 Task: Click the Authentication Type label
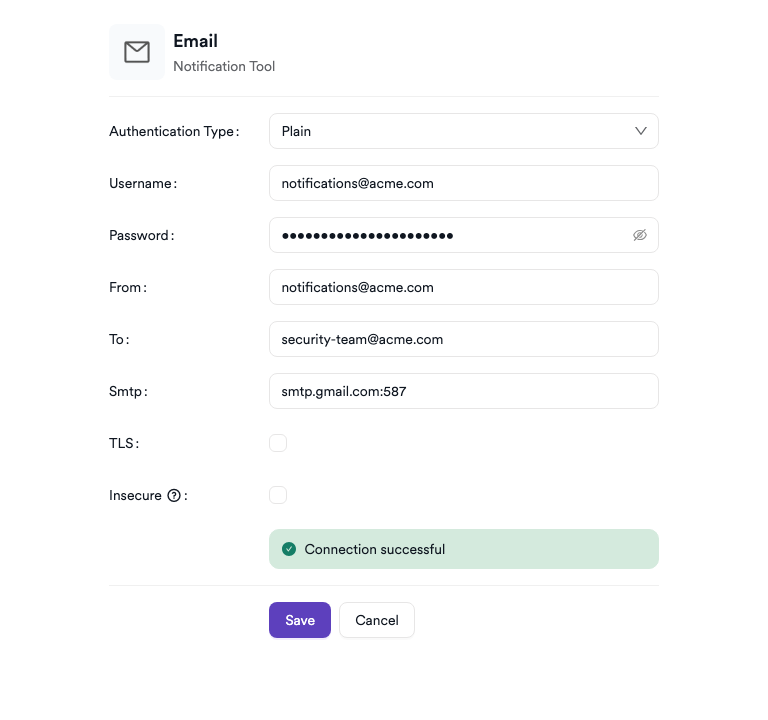172,131
